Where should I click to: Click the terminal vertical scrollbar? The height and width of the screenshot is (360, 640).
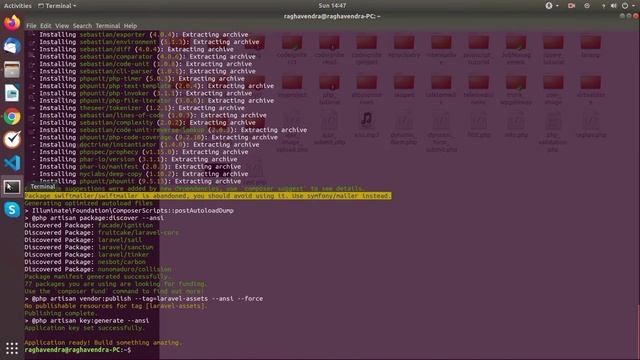coord(638,331)
